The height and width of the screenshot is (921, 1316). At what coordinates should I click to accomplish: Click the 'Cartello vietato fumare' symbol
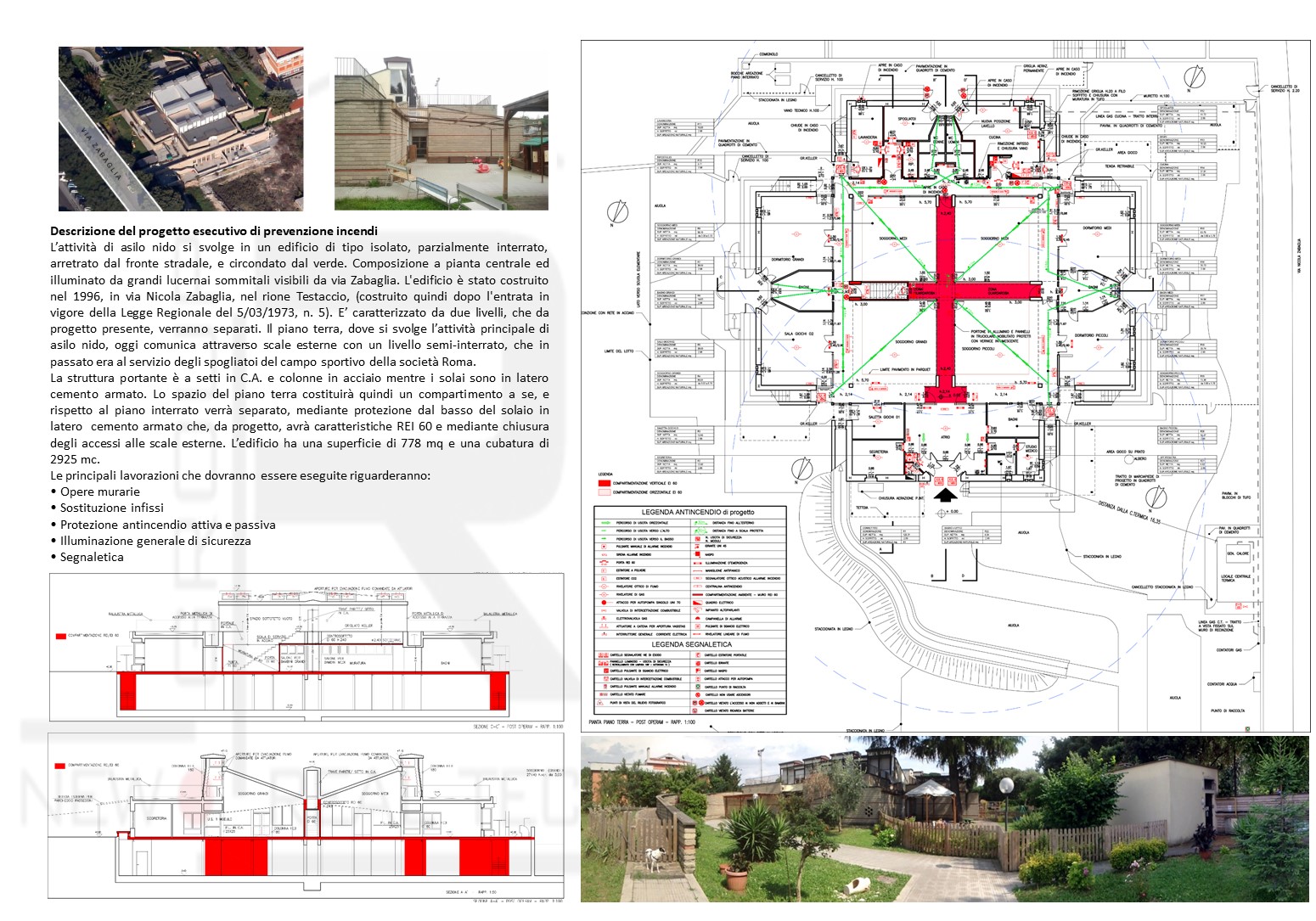point(603,694)
